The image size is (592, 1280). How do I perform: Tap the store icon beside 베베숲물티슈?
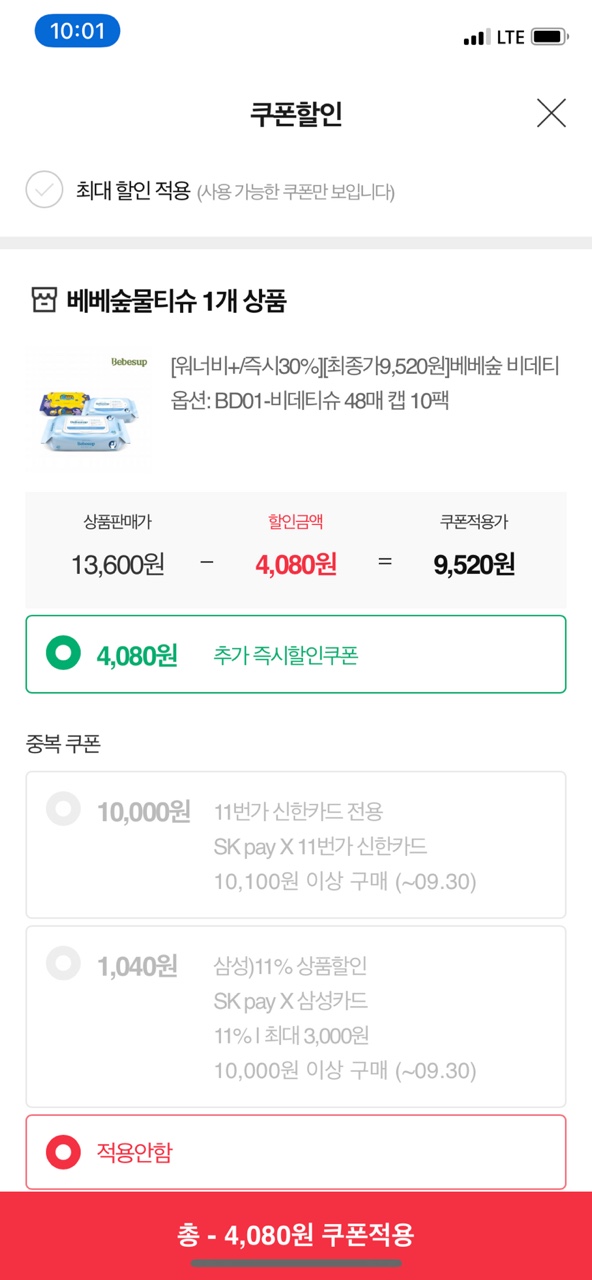pyautogui.click(x=43, y=301)
